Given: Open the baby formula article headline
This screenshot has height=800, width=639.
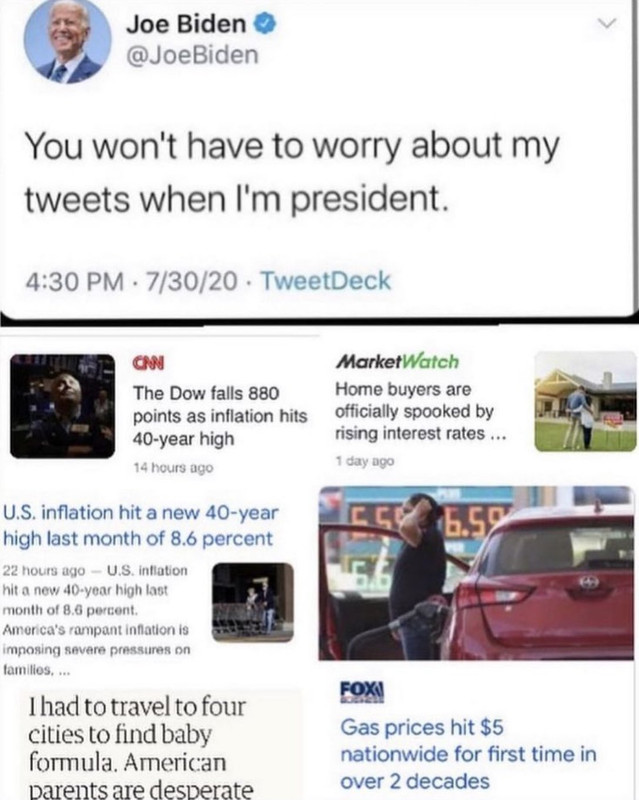Looking at the screenshot, I should [x=141, y=748].
